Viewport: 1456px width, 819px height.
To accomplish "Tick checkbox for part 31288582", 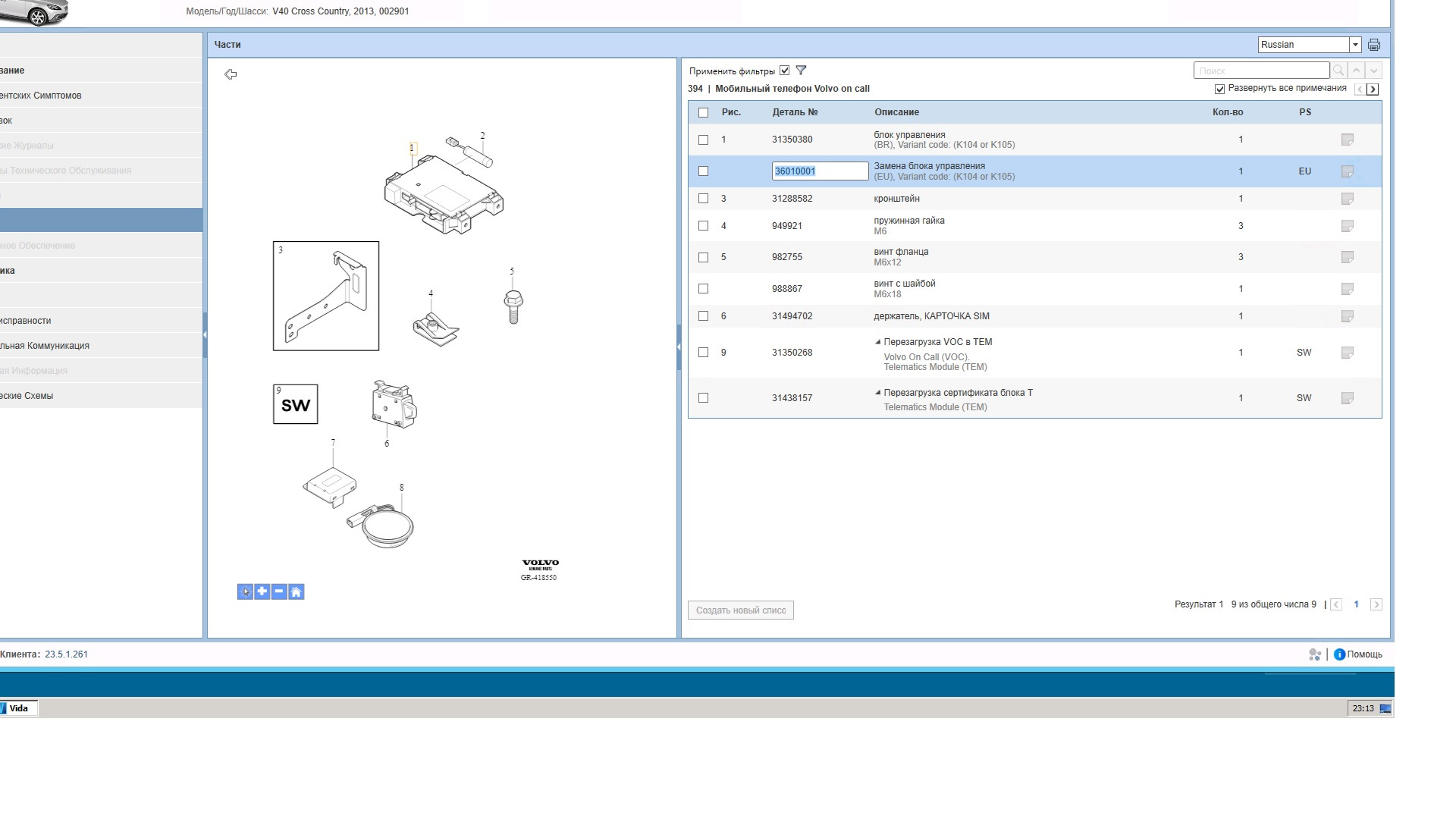I will tap(703, 199).
